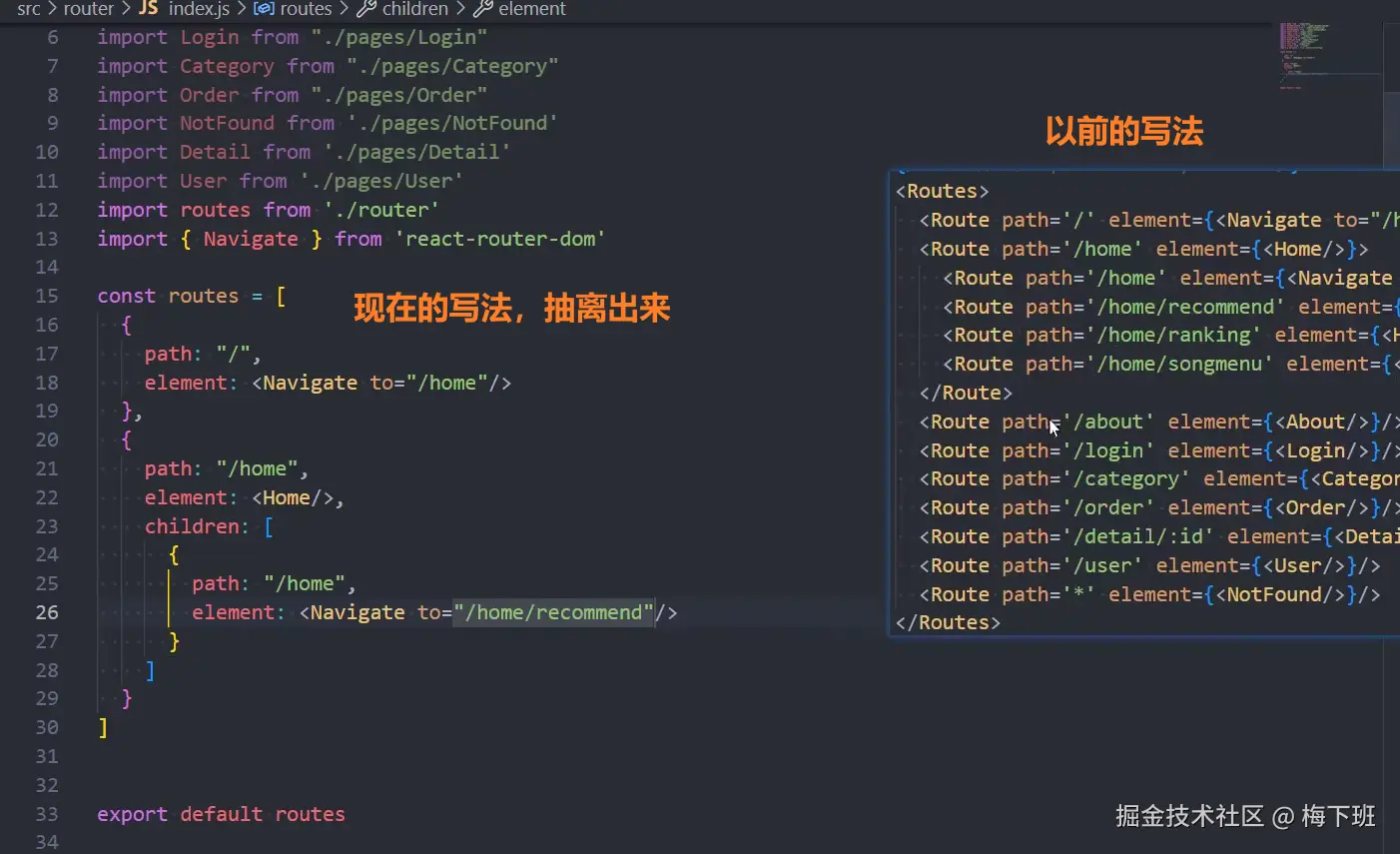Click 'children:' key on line 23
Image resolution: width=1400 pixels, height=854 pixels.
click(197, 526)
